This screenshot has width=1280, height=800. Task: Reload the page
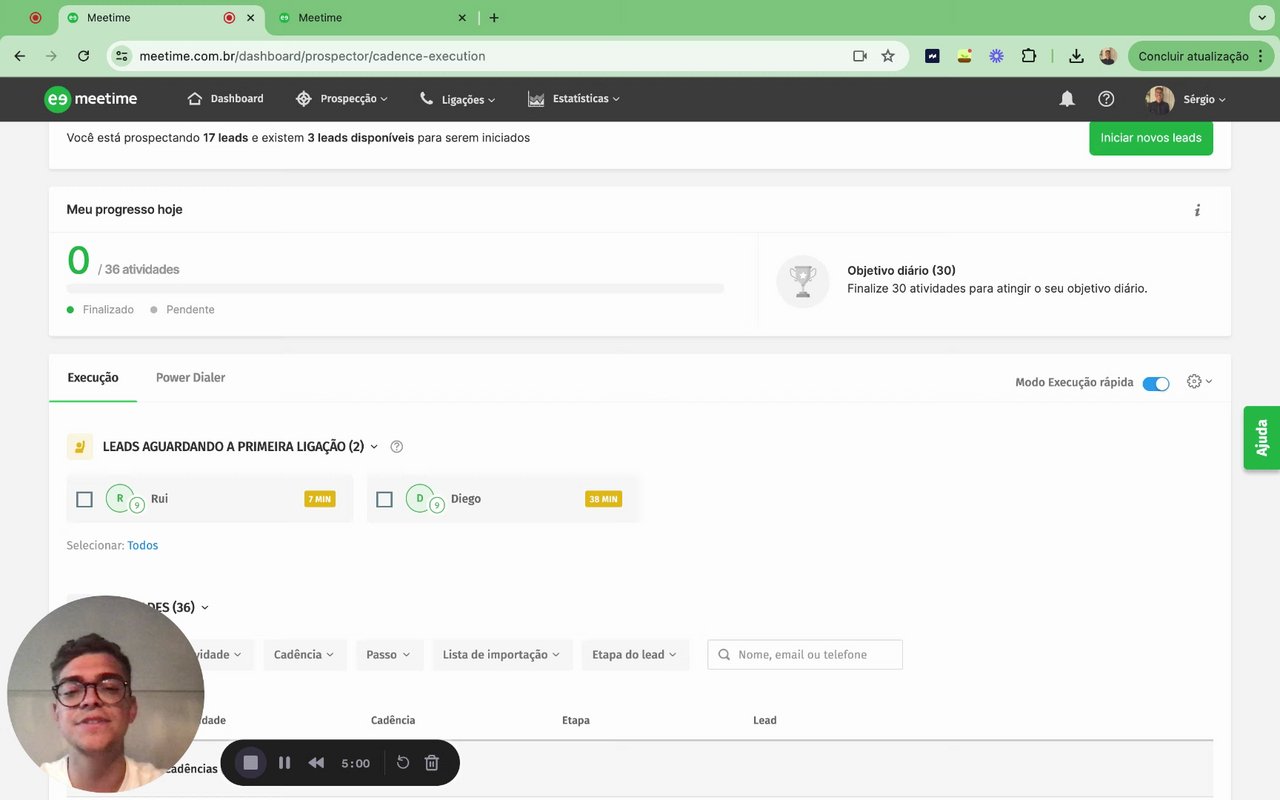tap(84, 56)
